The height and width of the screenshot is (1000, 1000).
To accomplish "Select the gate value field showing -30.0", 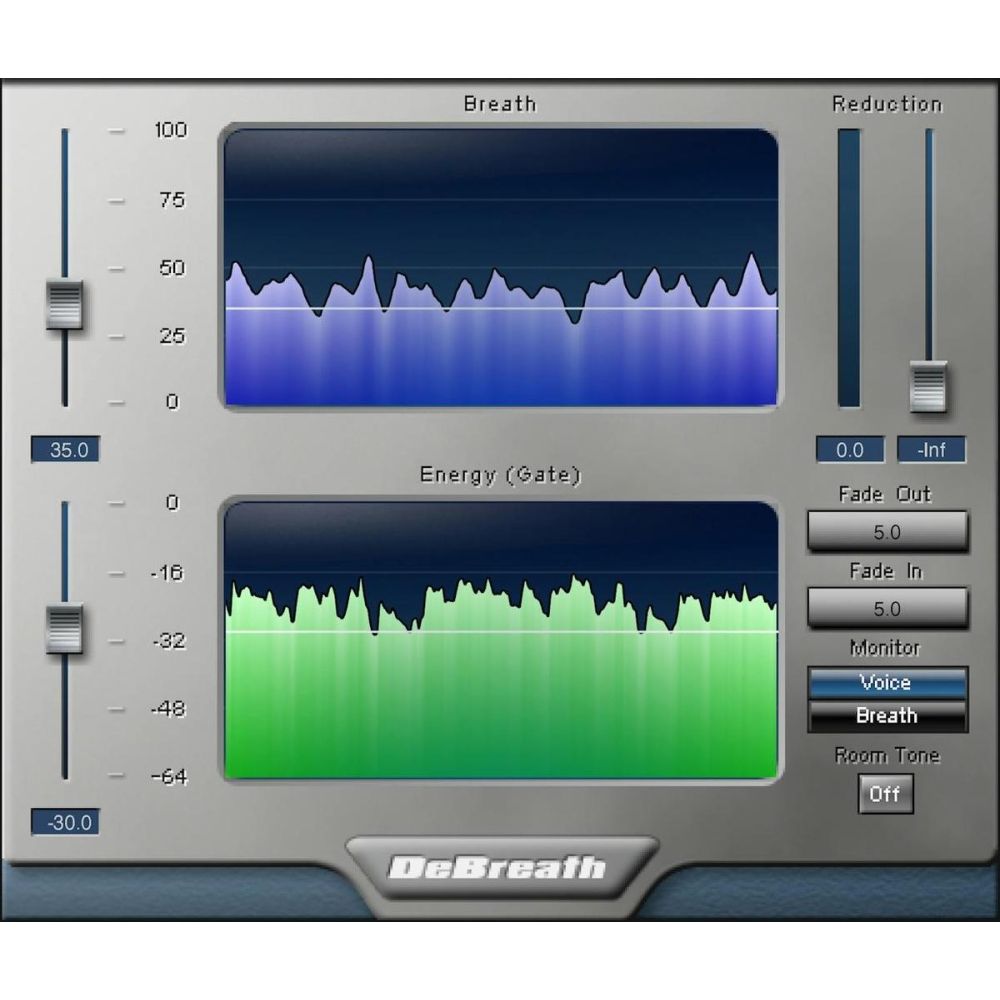I will (x=65, y=822).
